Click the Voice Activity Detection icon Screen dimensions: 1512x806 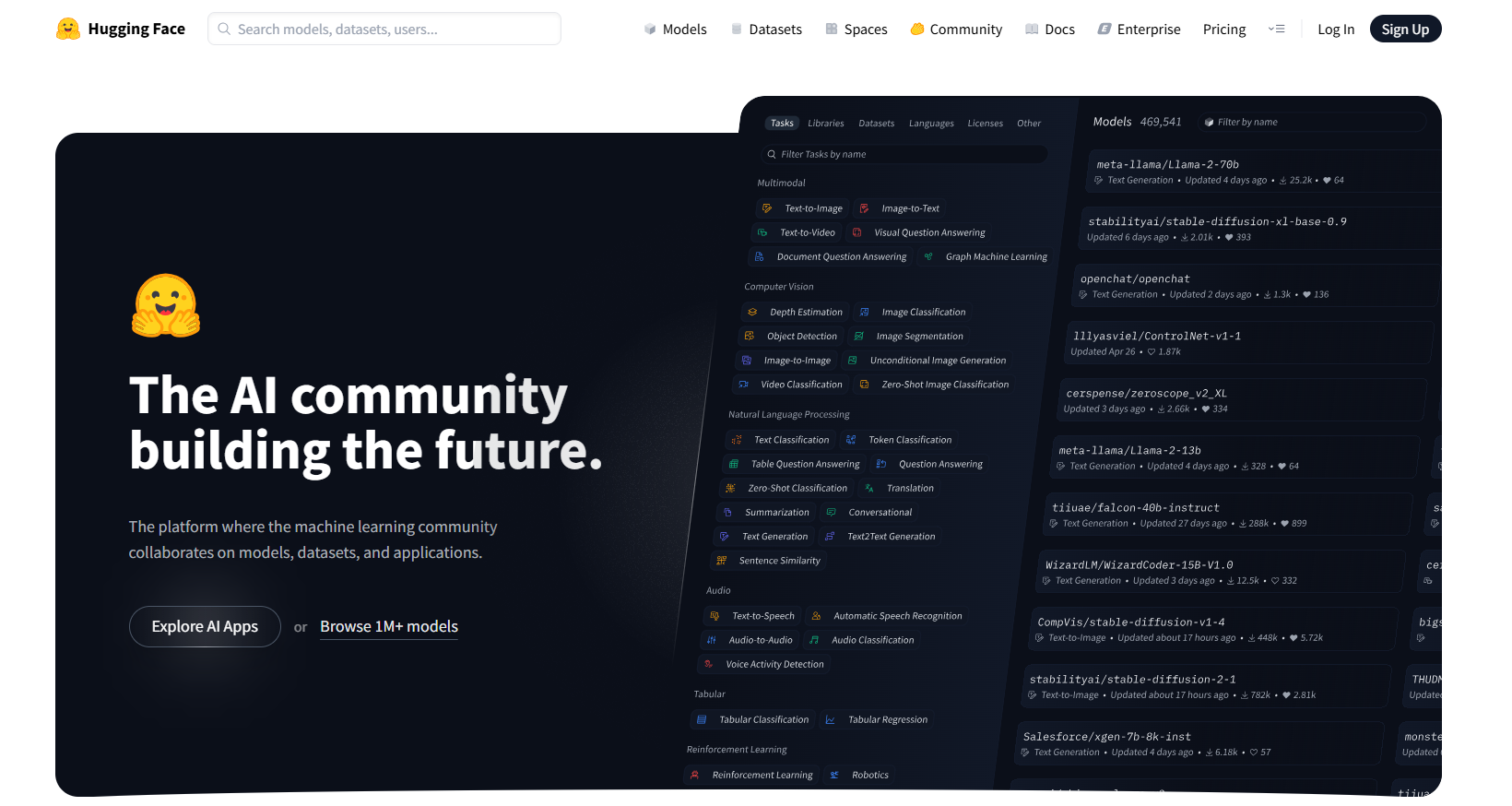(x=708, y=664)
